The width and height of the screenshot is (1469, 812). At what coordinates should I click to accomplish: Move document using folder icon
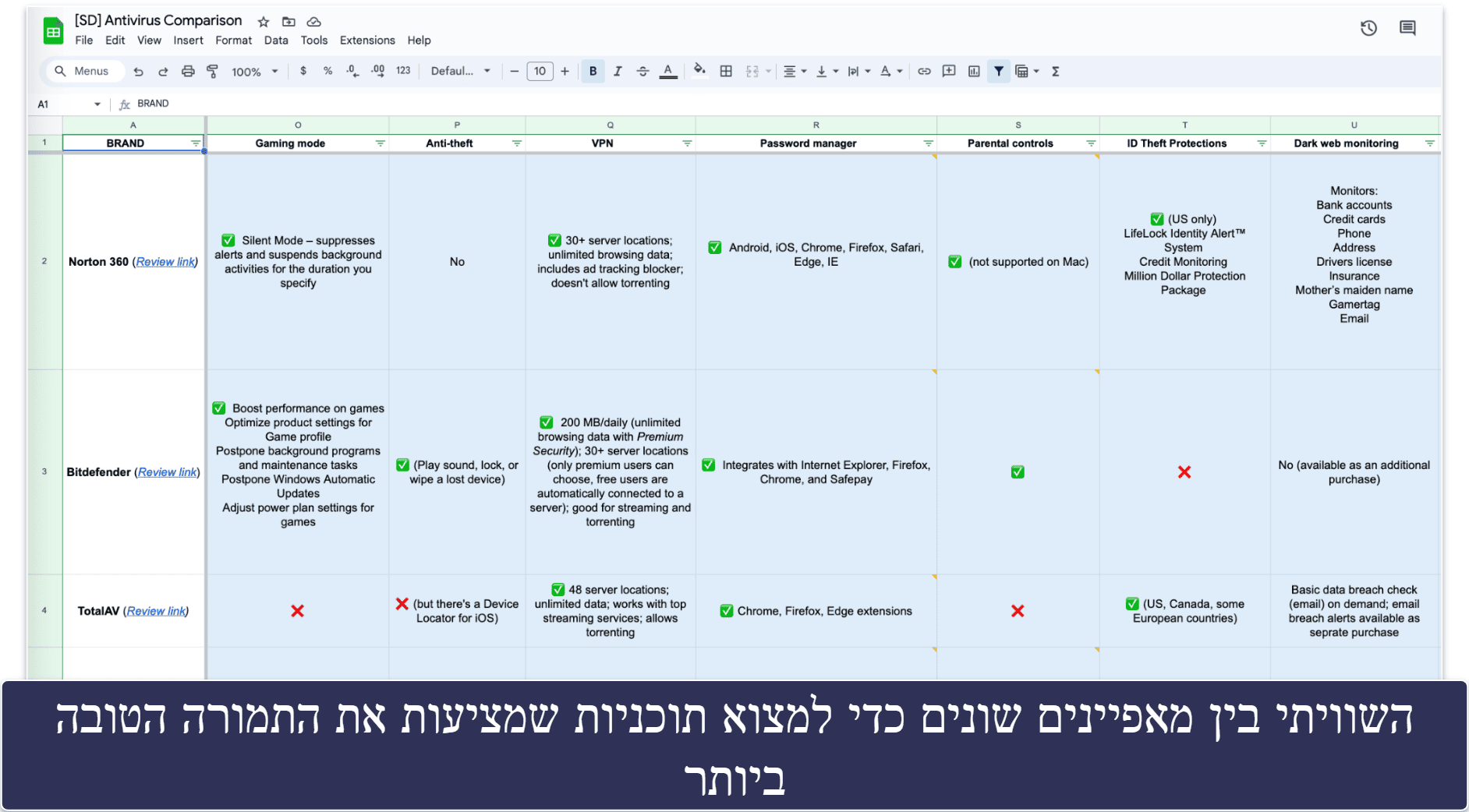(288, 22)
